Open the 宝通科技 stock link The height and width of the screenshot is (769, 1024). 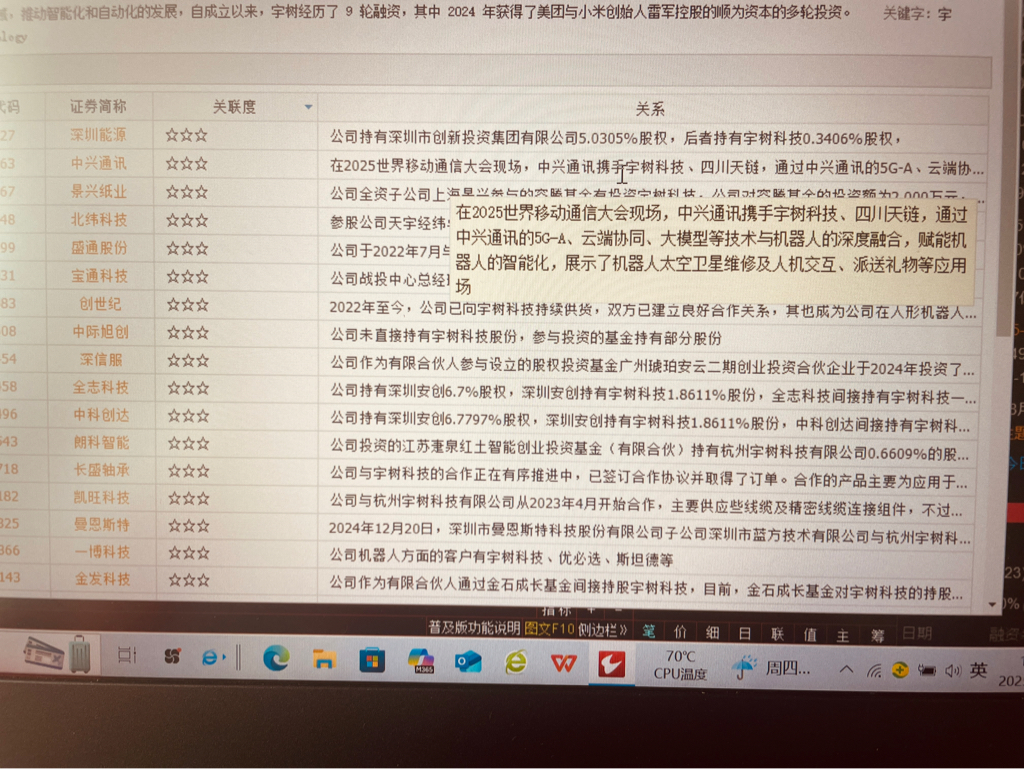coord(99,275)
